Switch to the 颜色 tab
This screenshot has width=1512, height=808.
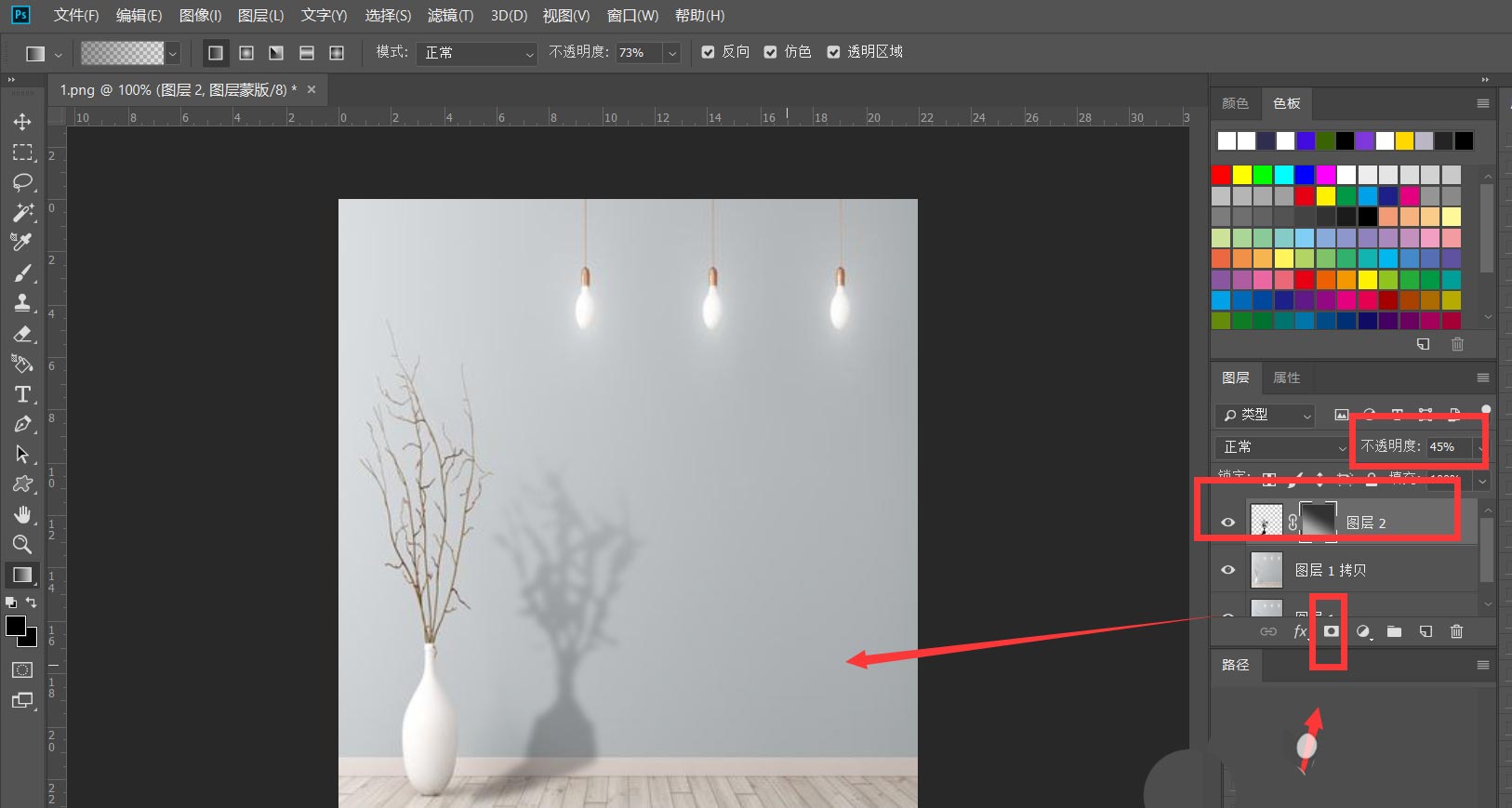[x=1235, y=103]
